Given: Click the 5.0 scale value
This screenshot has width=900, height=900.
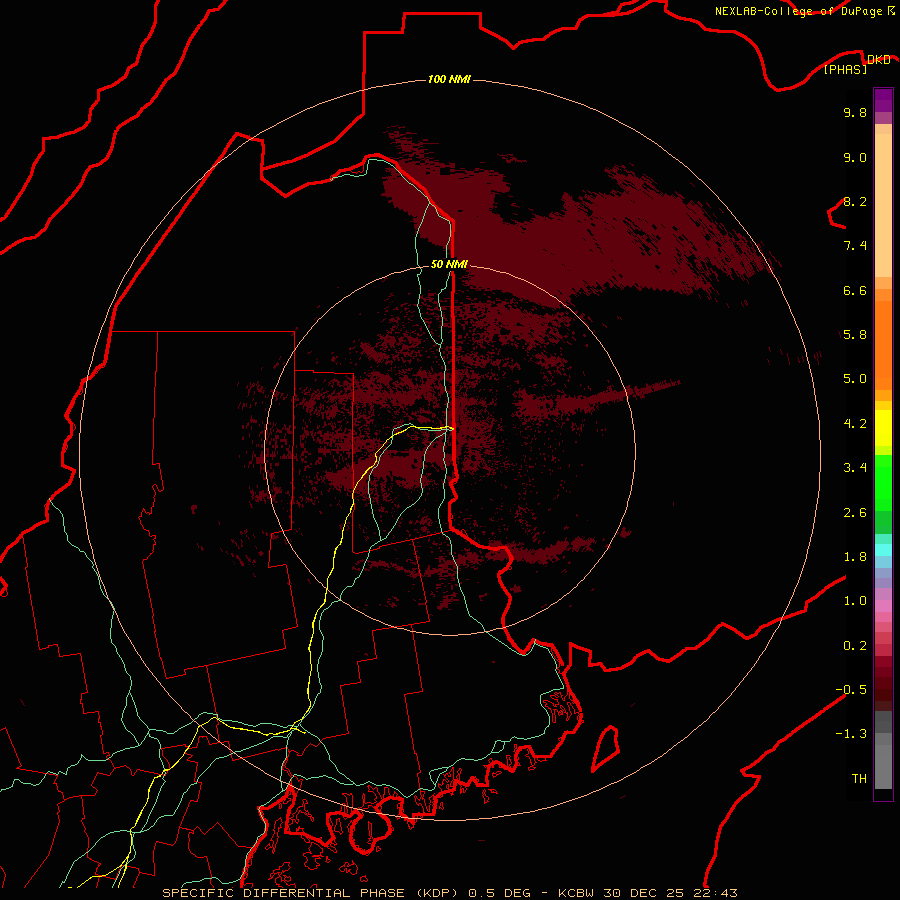Looking at the screenshot, I should tap(855, 379).
